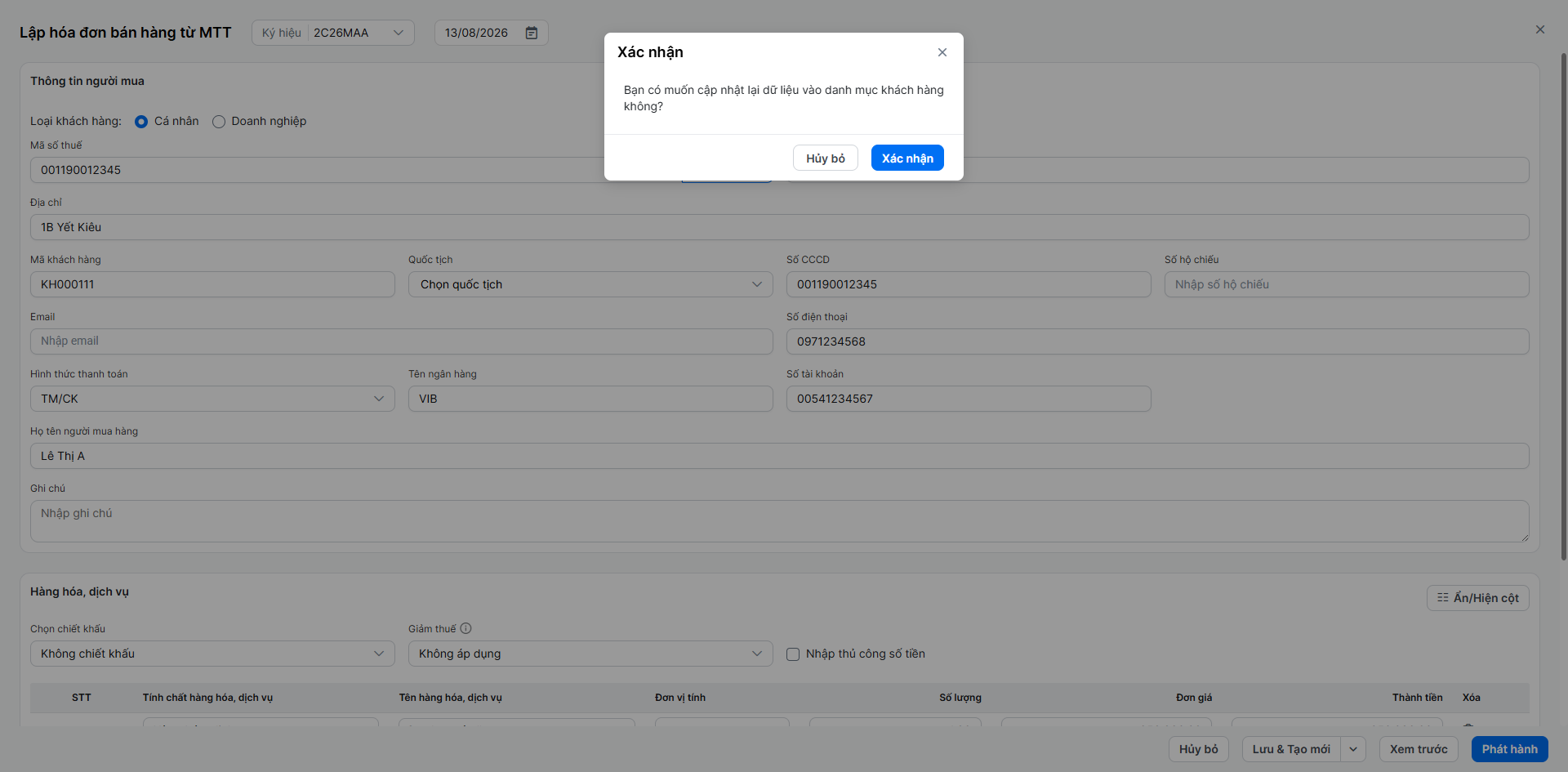This screenshot has height=772, width=1568.
Task: Click the Mã khách hàng field KH000111
Action: (212, 284)
